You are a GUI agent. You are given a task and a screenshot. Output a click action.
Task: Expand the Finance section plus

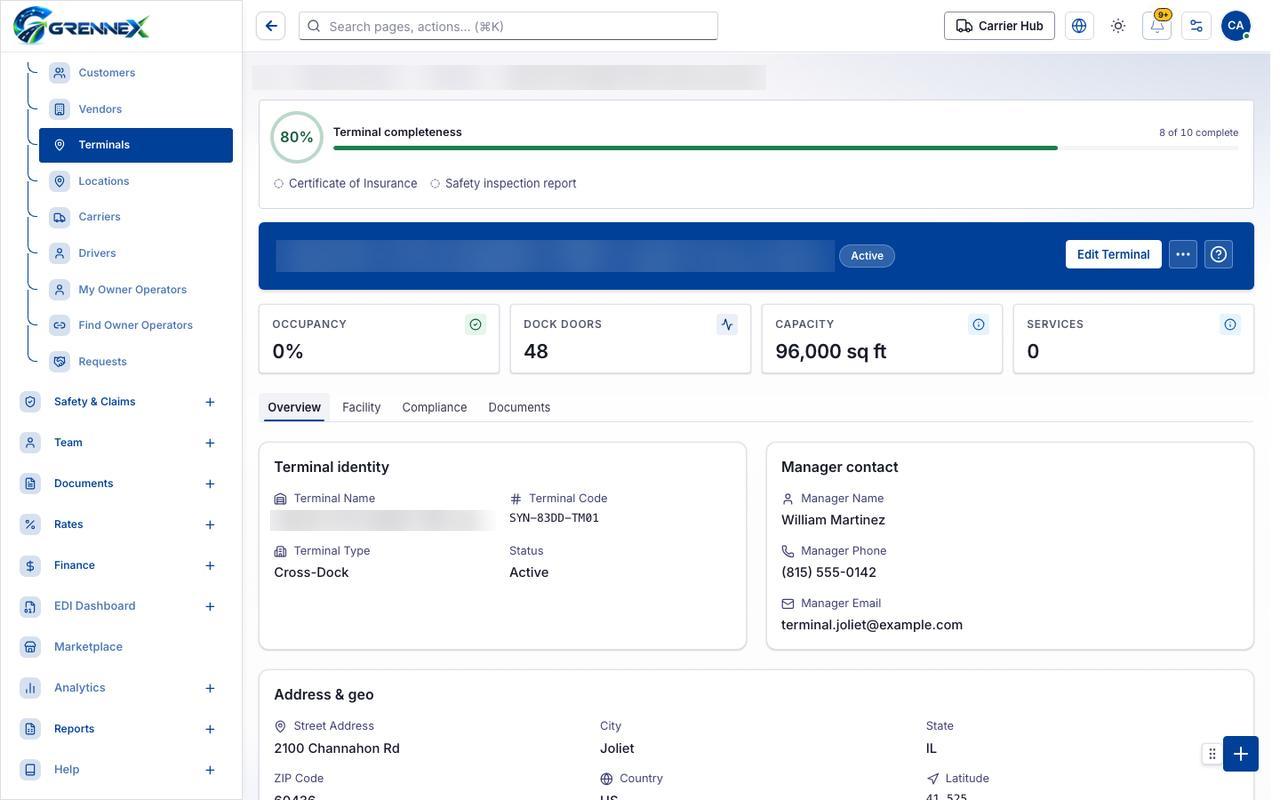[x=210, y=566]
